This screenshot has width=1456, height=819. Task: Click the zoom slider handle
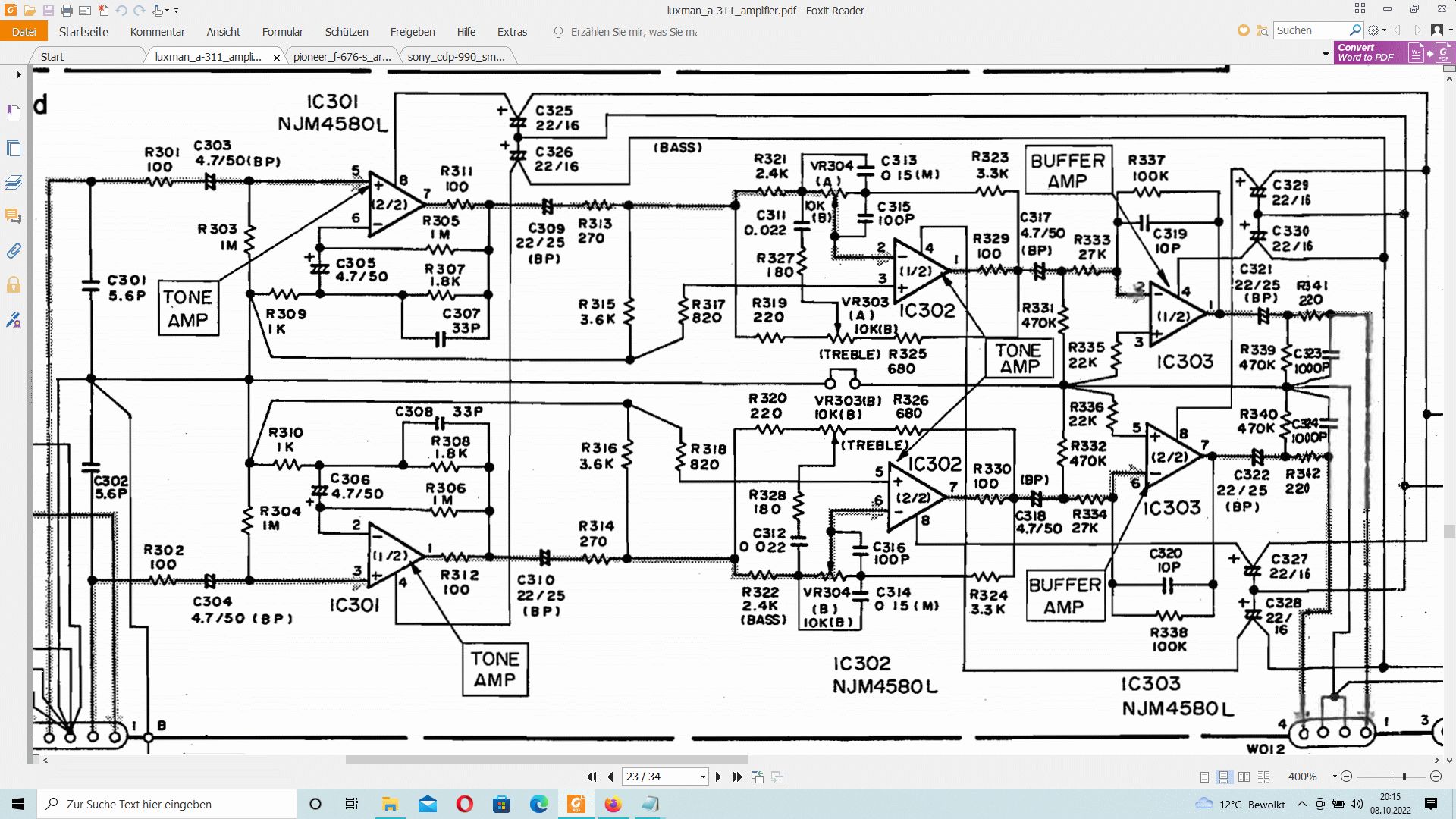tap(1404, 777)
